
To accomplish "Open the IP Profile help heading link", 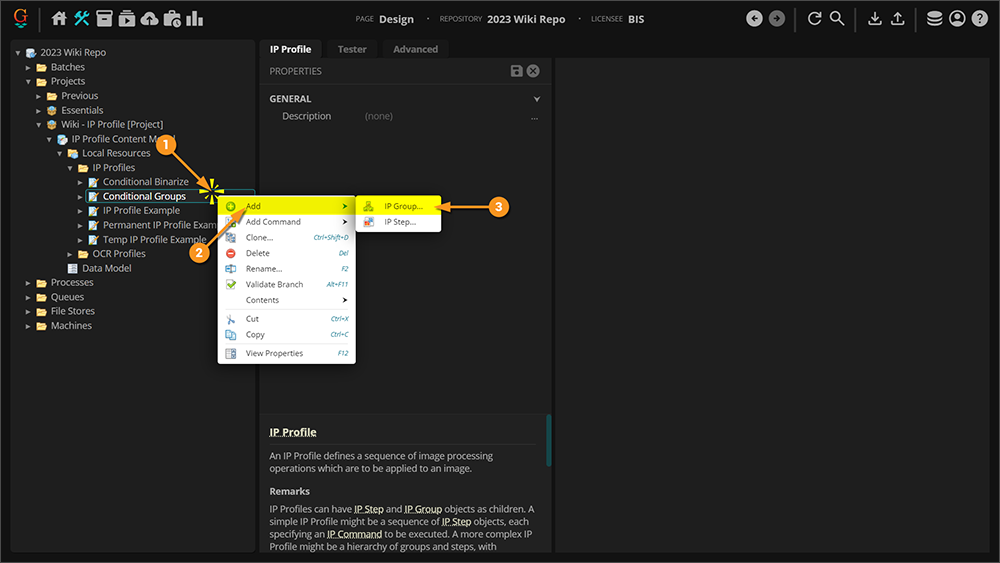I will click(x=293, y=432).
